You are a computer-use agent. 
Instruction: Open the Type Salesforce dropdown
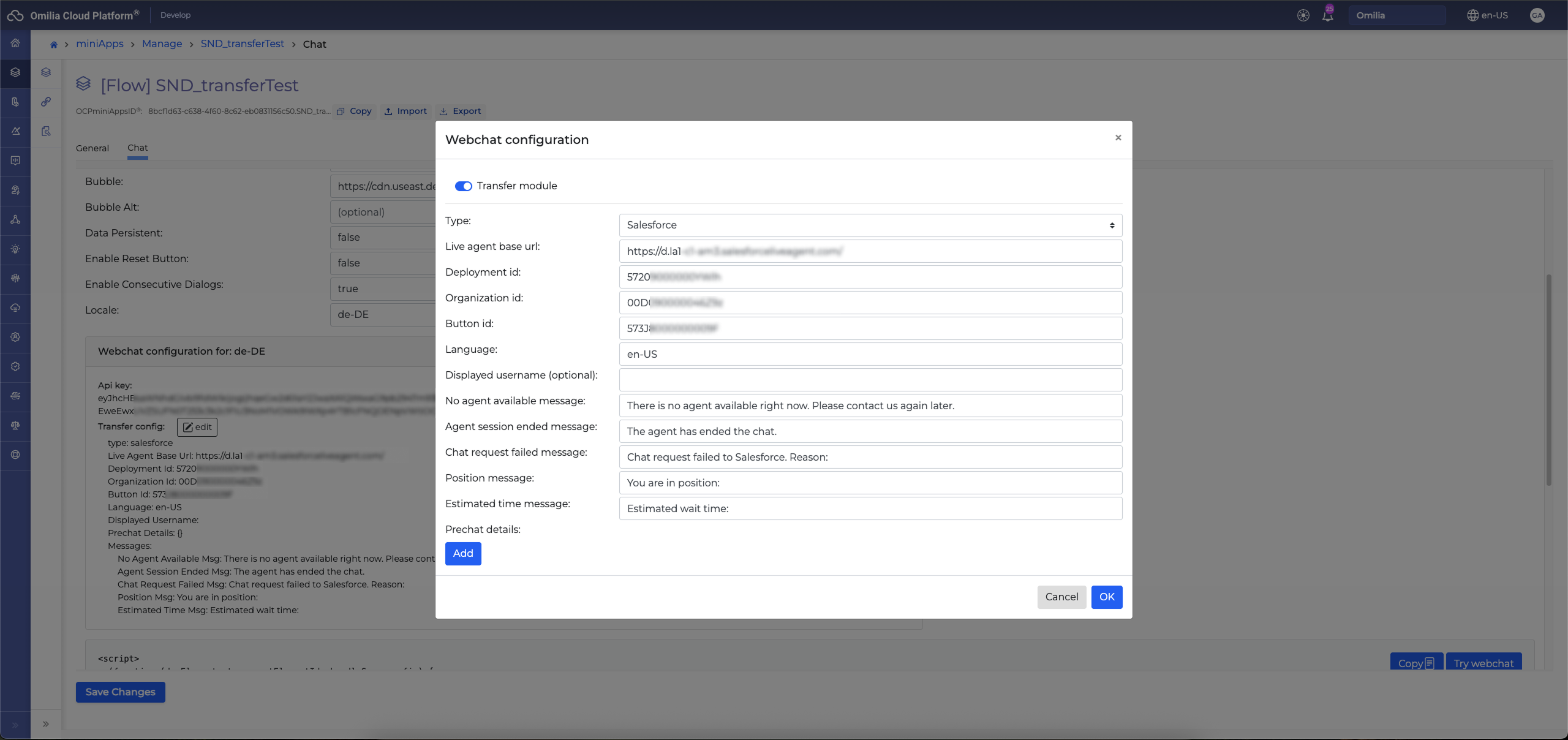tap(870, 225)
